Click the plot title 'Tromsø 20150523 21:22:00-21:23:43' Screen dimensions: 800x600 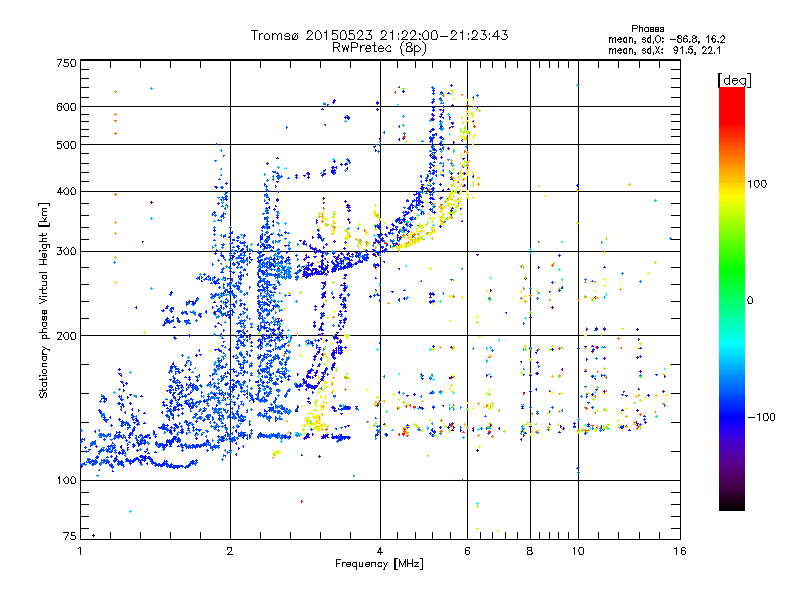[379, 35]
